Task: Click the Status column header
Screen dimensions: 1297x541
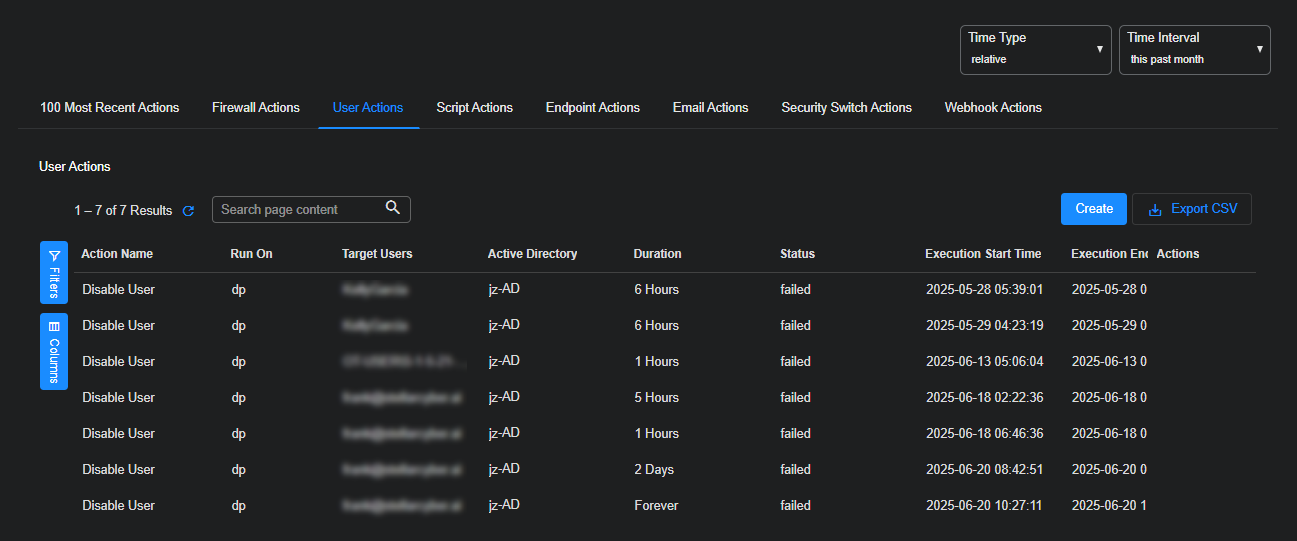Action: 797,254
